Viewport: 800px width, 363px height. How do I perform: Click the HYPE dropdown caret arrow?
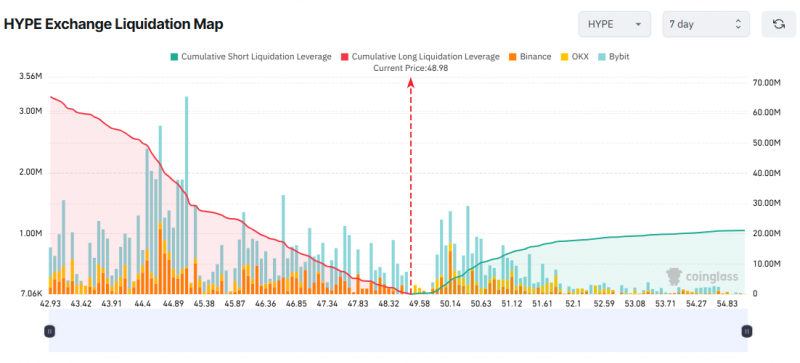pos(638,25)
